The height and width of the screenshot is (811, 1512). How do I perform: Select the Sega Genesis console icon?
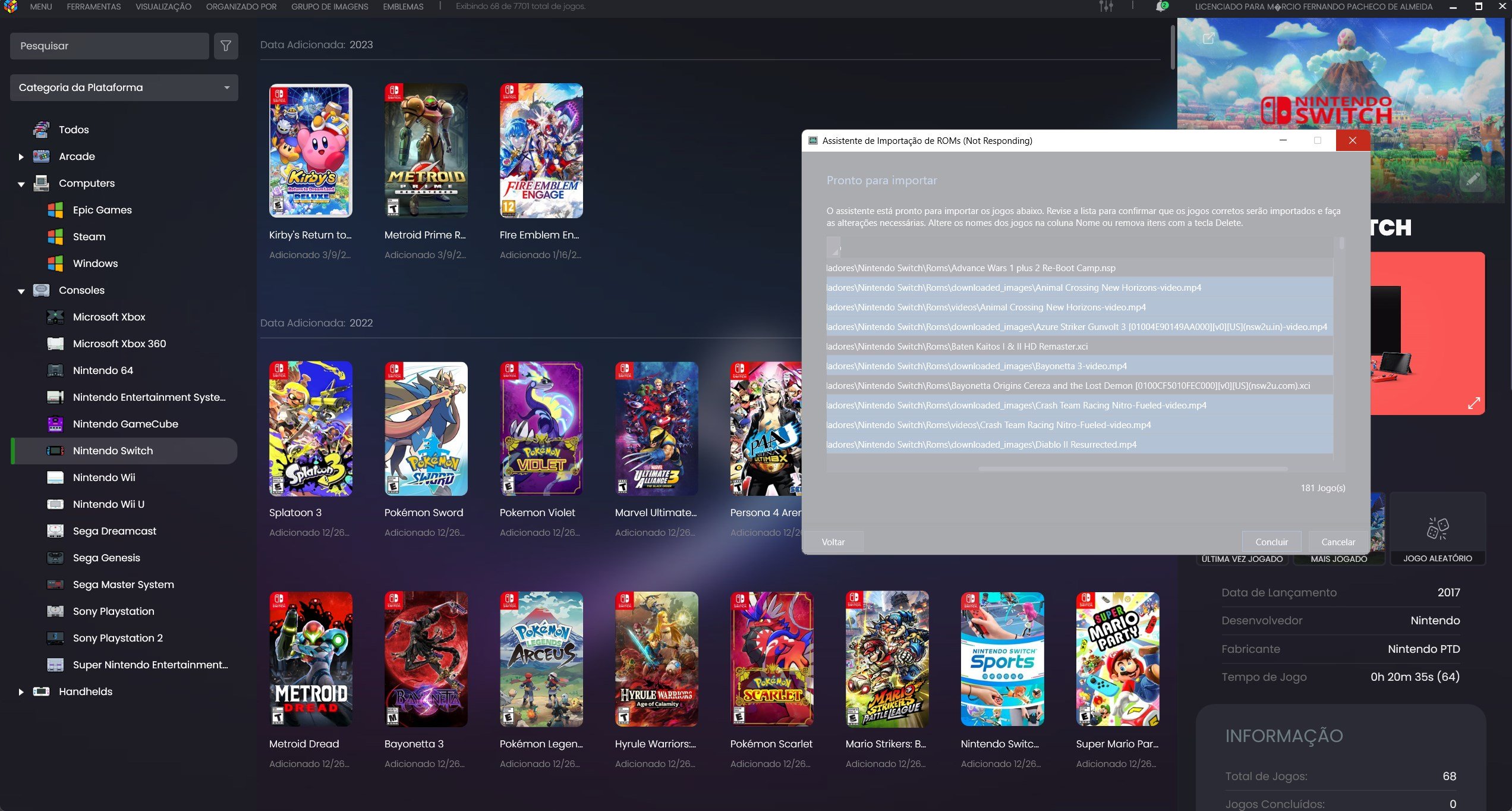[x=55, y=558]
